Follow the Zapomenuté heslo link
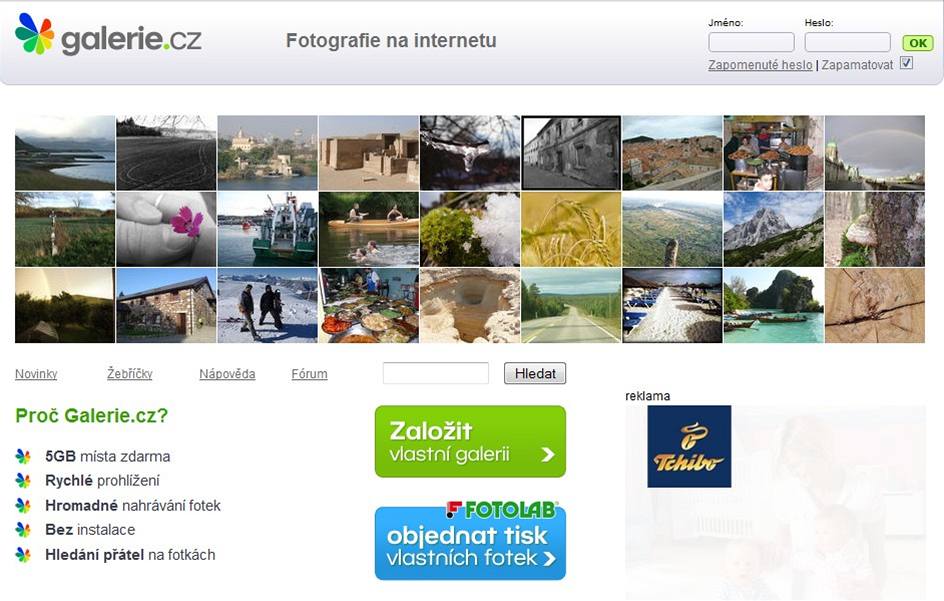 click(x=760, y=65)
